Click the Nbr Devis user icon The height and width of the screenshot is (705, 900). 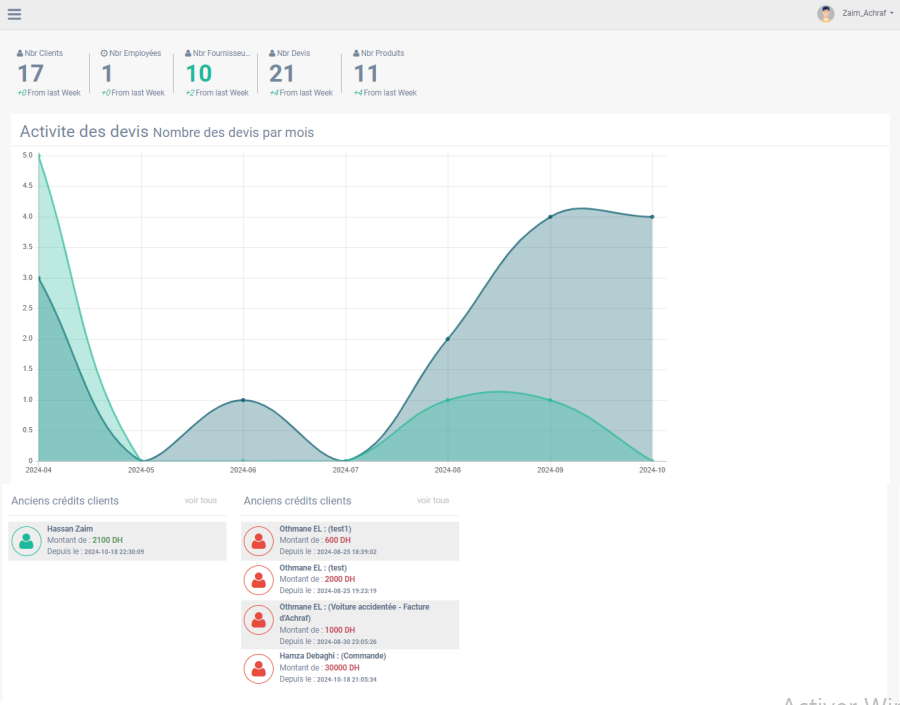click(x=272, y=53)
